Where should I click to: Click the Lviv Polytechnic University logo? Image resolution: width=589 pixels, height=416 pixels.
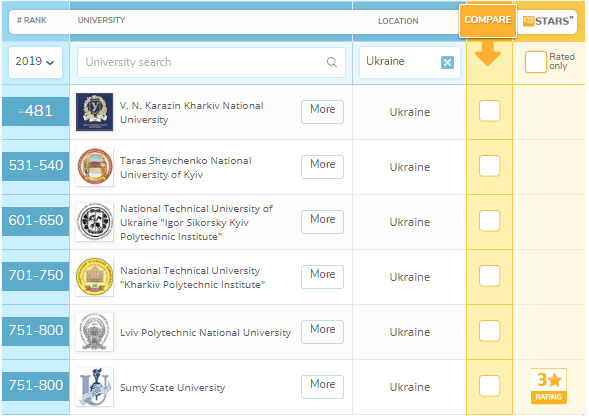tap(95, 332)
